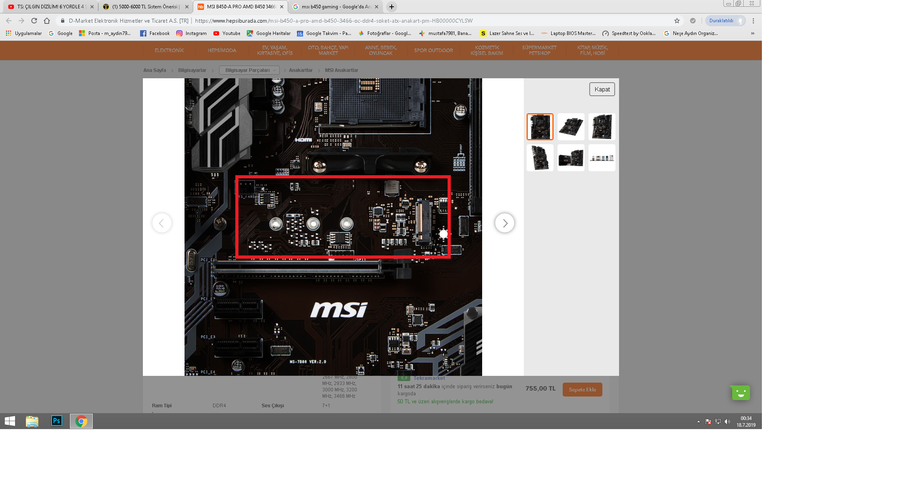The height and width of the screenshot is (503, 900).
Task: Select the rear I/O ports thumbnail
Action: coord(602,157)
